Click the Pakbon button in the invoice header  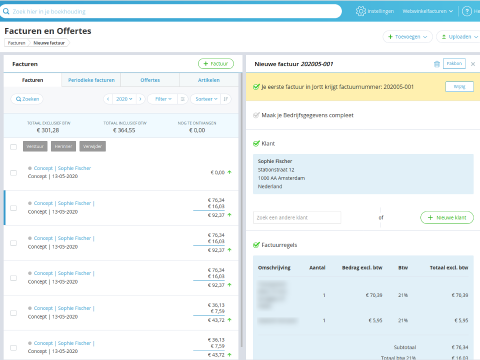[x=454, y=63]
